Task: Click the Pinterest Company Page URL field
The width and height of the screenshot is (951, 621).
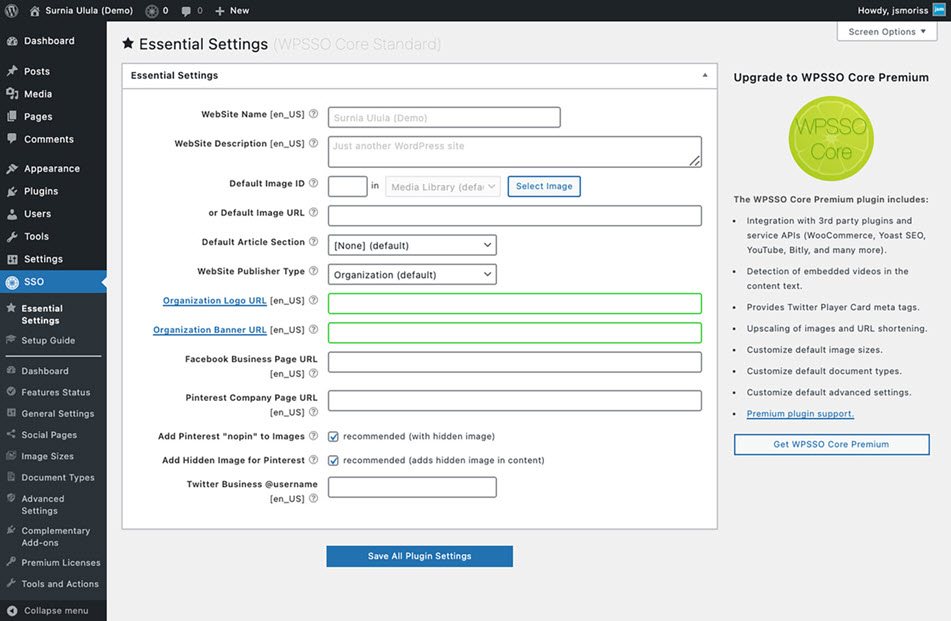Action: (x=515, y=400)
